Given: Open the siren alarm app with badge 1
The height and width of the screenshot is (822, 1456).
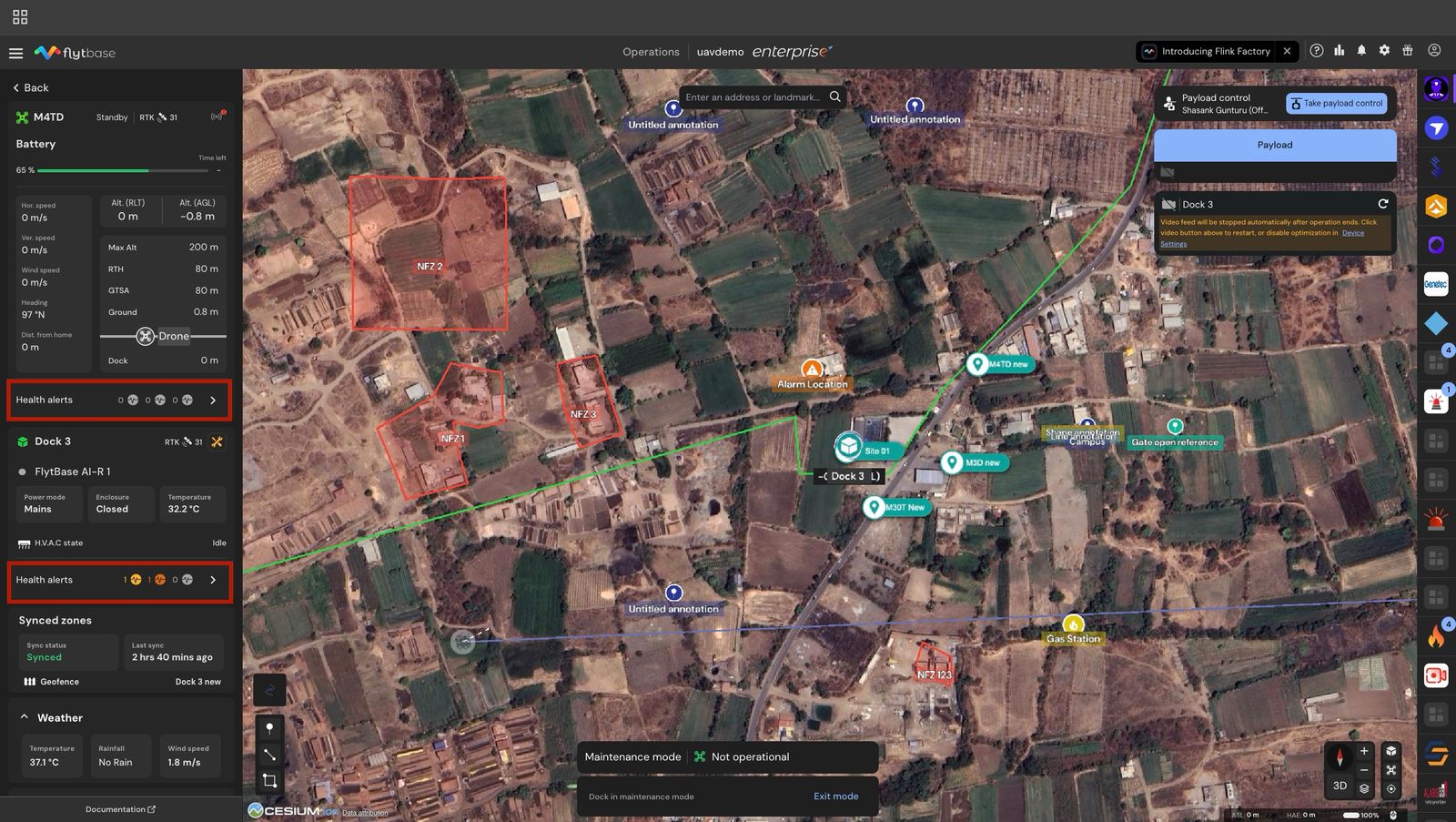Looking at the screenshot, I should (x=1436, y=401).
